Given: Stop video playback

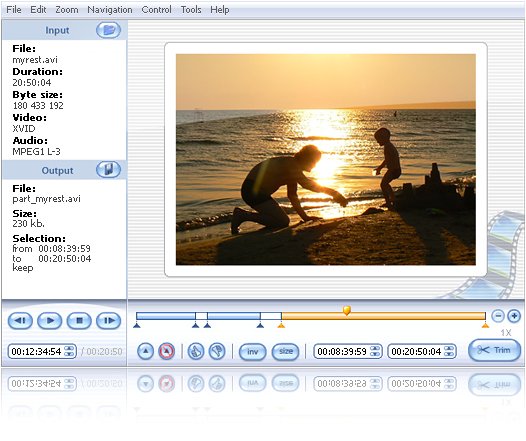Looking at the screenshot, I should 79,321.
